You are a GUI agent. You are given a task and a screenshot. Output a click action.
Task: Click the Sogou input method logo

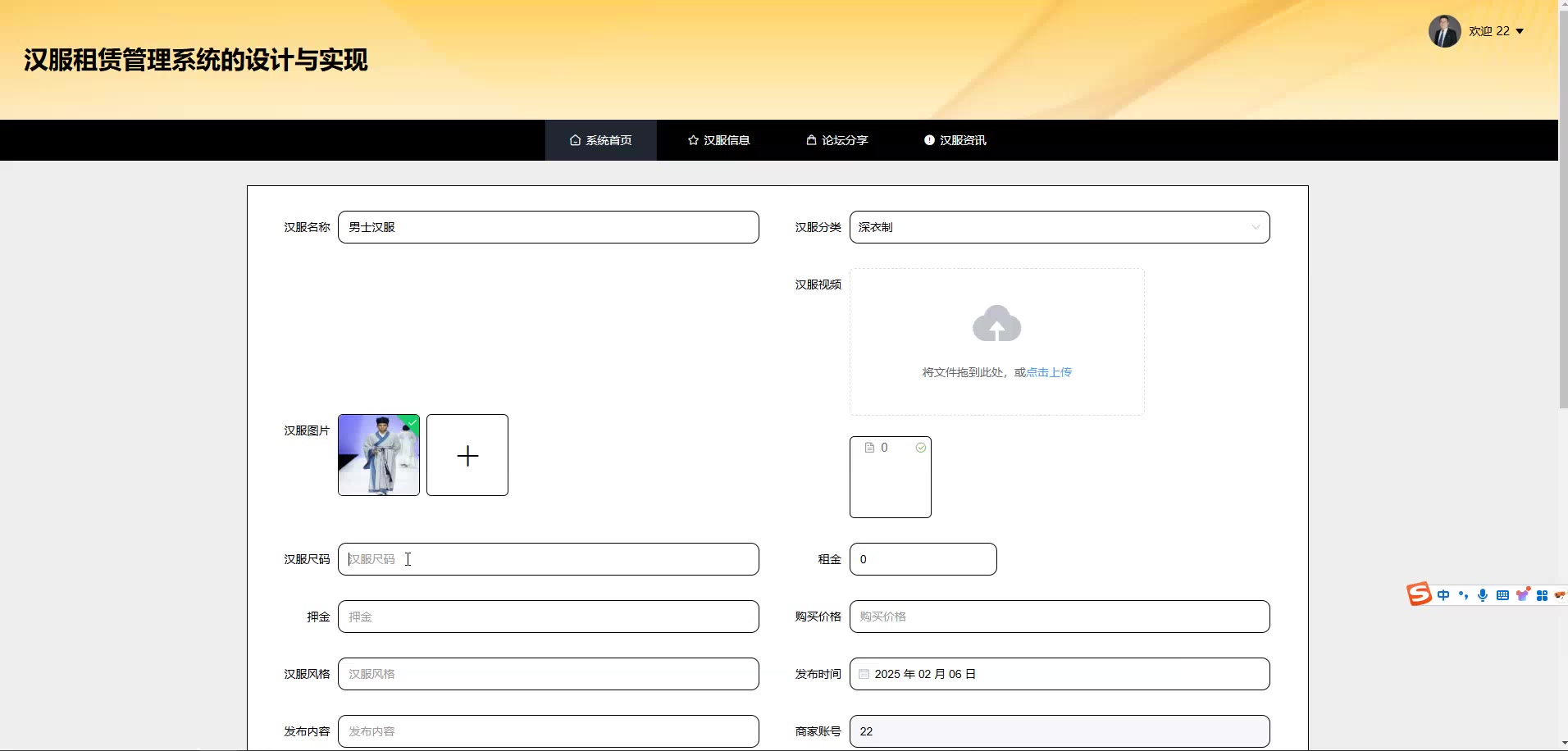(1419, 594)
